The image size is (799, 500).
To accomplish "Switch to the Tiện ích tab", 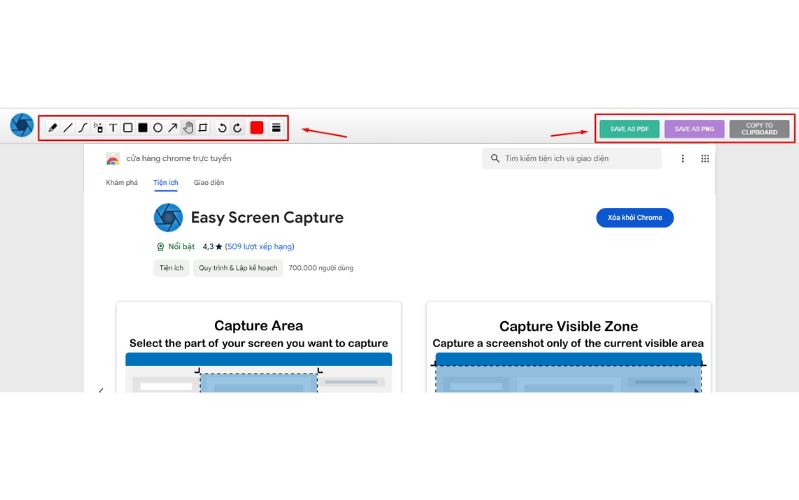I will pyautogui.click(x=166, y=182).
